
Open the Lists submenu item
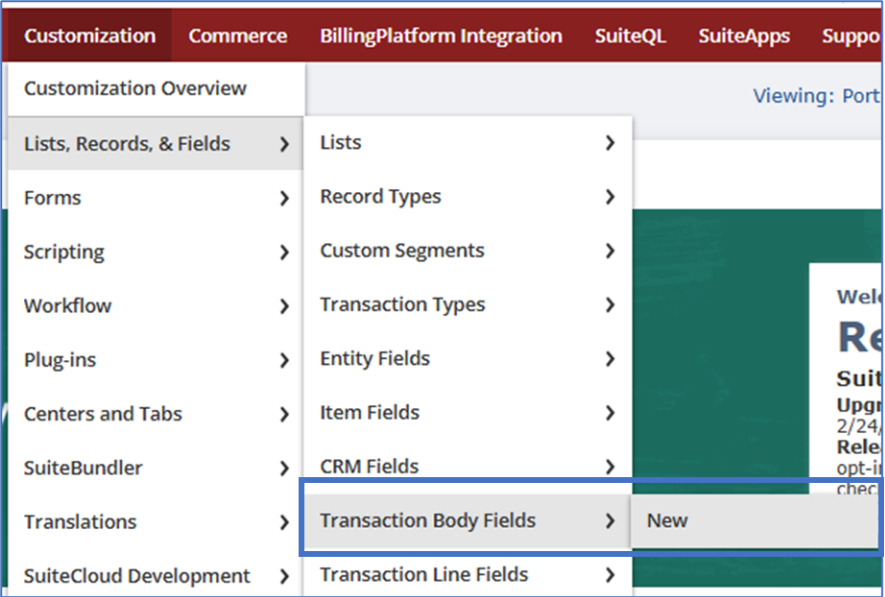click(x=341, y=142)
